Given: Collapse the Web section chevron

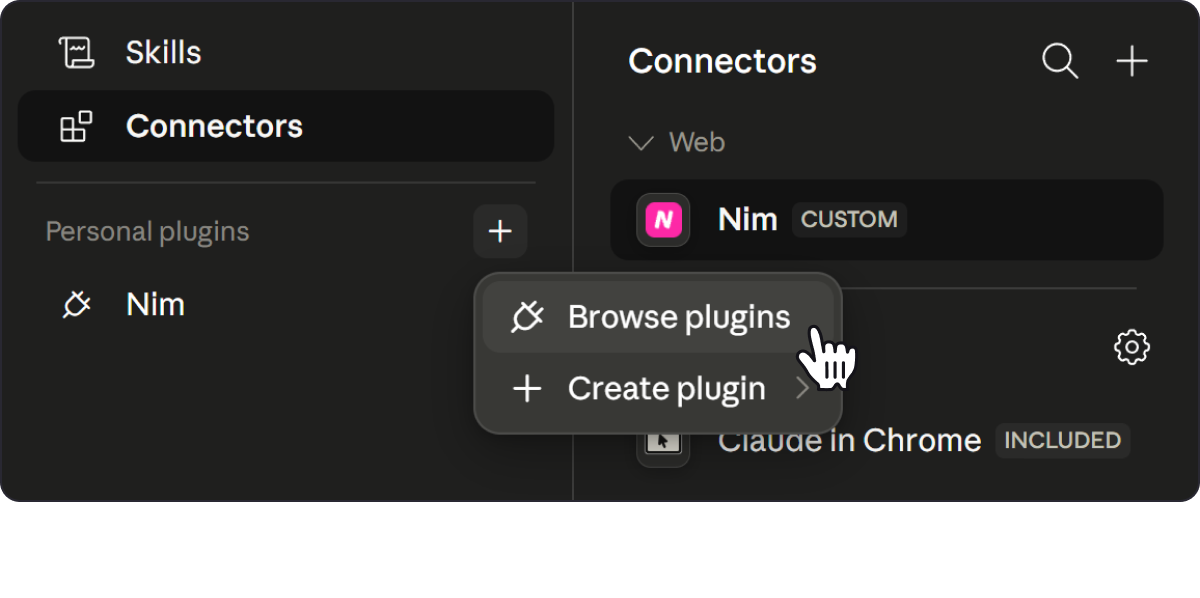Looking at the screenshot, I should pyautogui.click(x=641, y=143).
